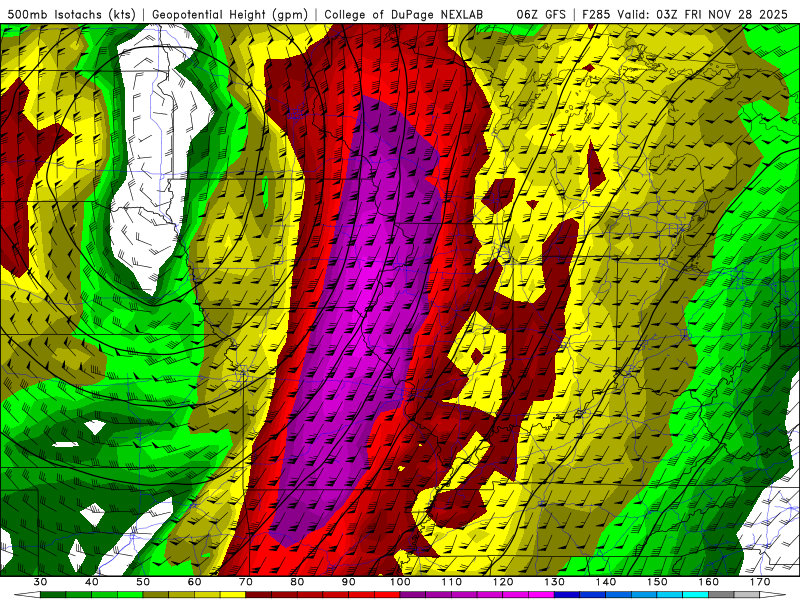This screenshot has height=600, width=800.
Task: Pick the gray swatch starting at 160
Action: (721, 595)
